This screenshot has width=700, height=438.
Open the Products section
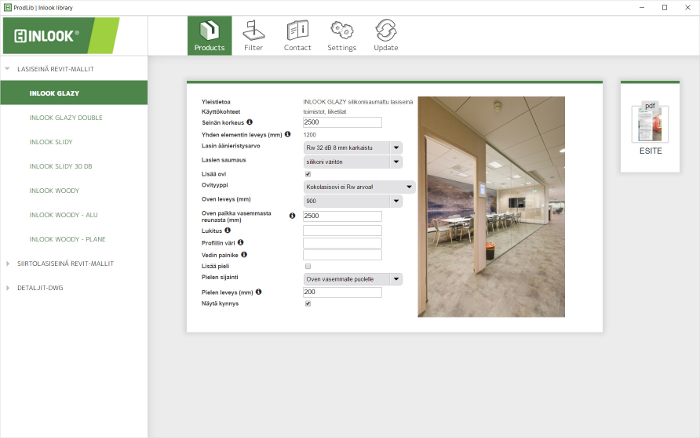coord(209,35)
